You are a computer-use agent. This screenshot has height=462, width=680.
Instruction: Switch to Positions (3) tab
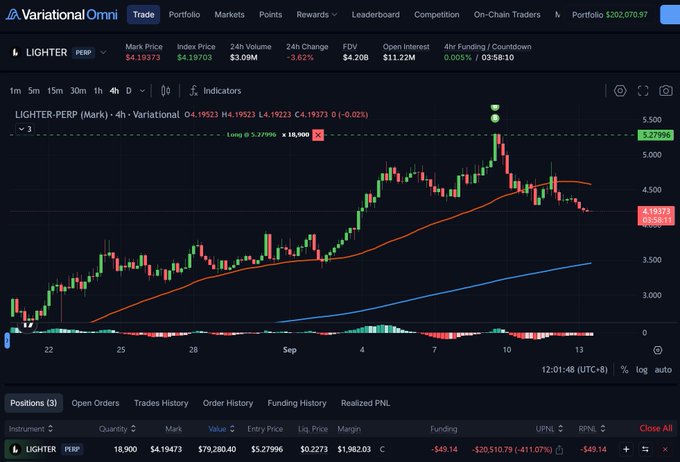point(33,403)
